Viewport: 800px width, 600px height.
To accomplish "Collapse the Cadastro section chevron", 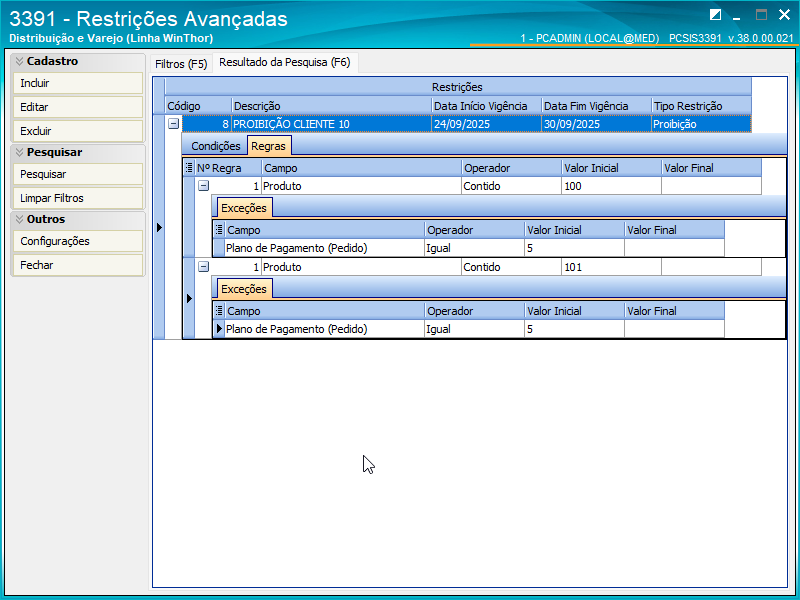I will click(19, 61).
